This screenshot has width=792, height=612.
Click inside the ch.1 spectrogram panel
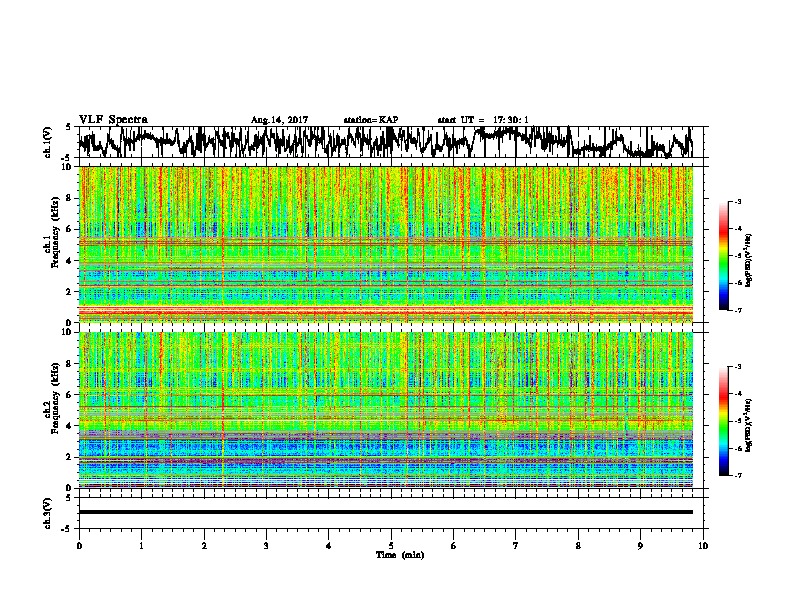point(386,244)
